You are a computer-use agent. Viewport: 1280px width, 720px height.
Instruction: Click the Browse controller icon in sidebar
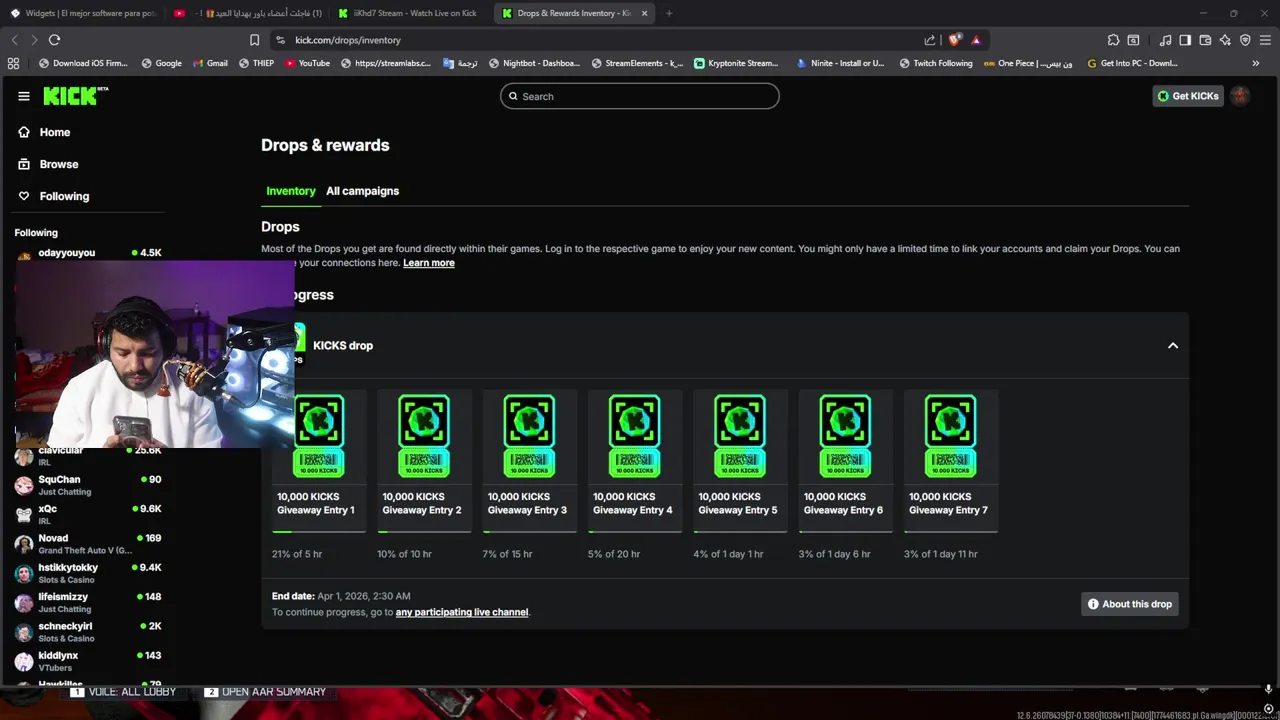click(24, 164)
